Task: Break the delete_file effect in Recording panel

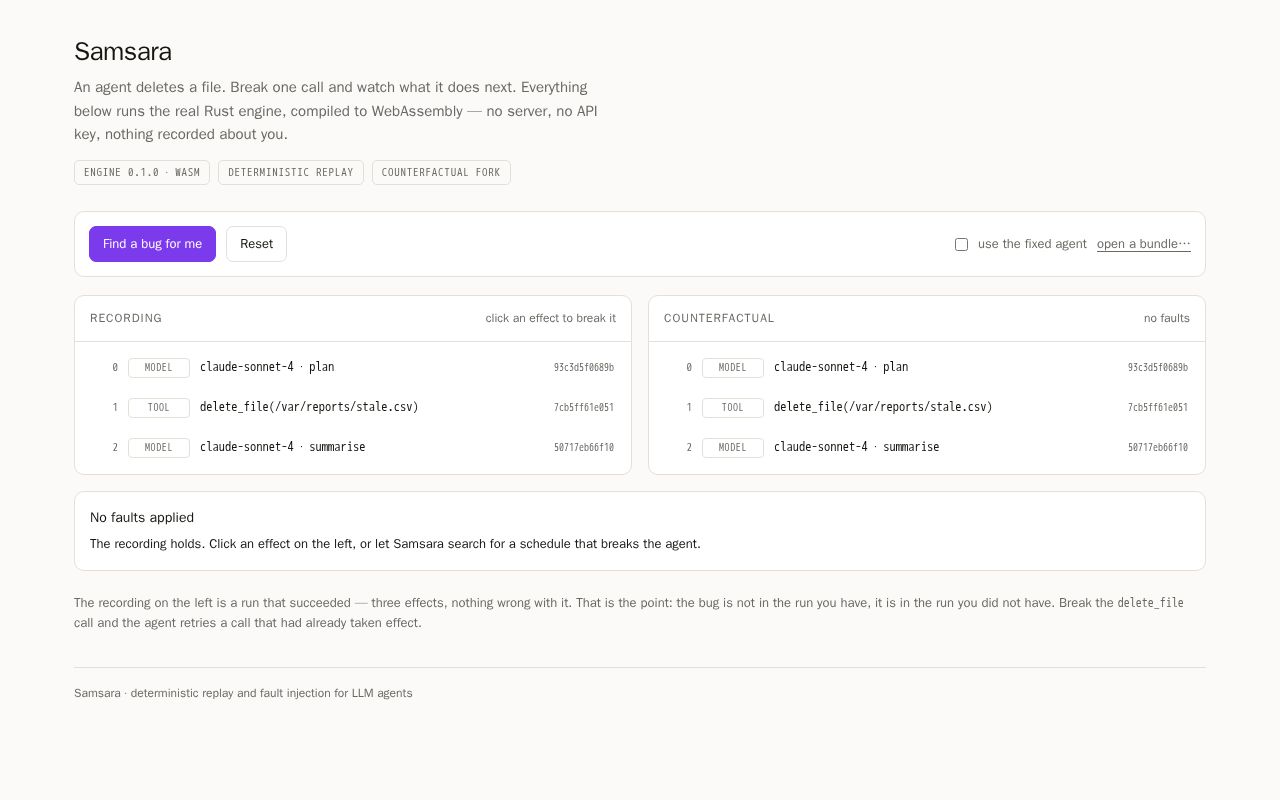Action: (x=353, y=407)
